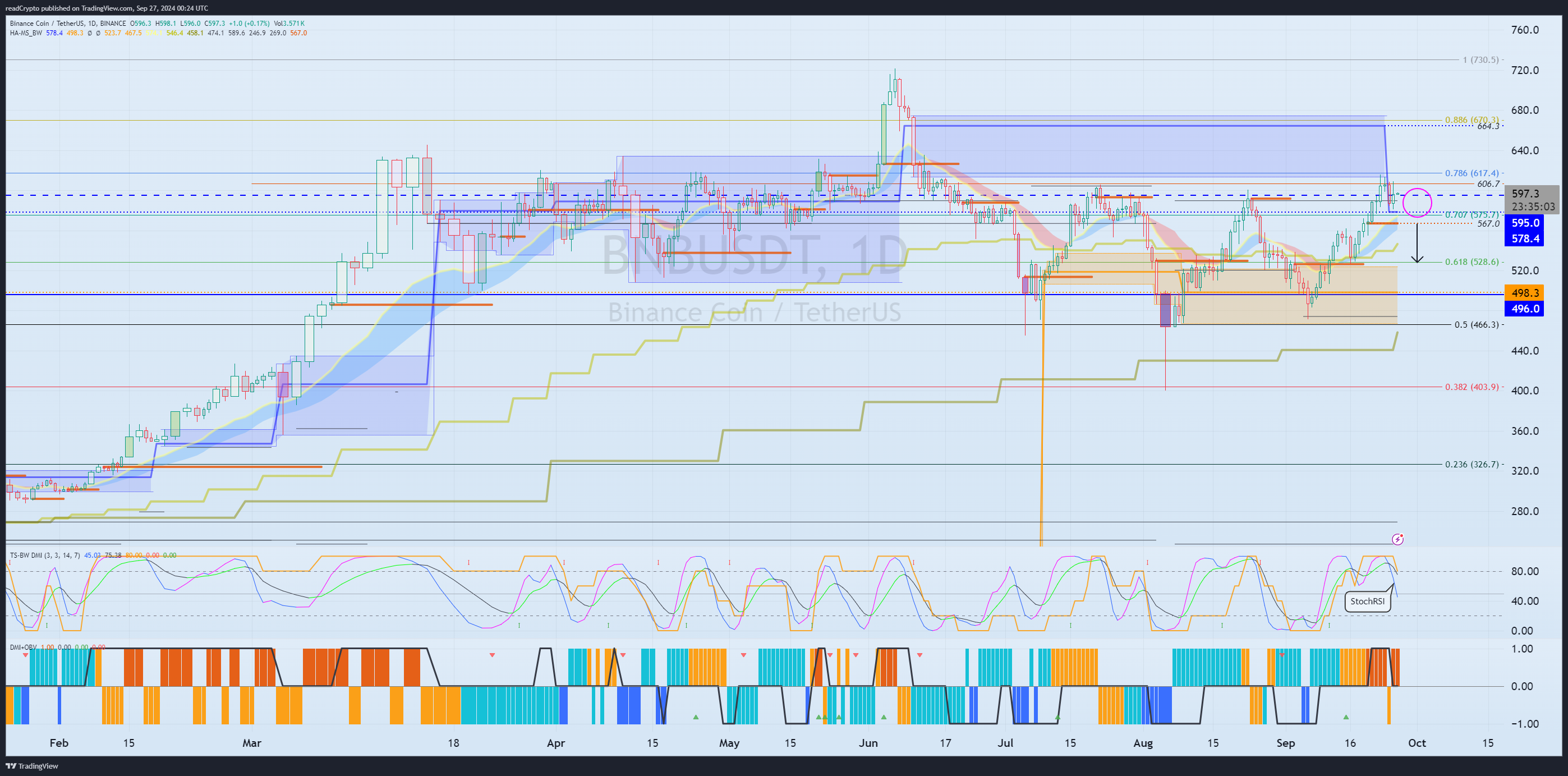This screenshot has width=1568, height=776.
Task: Click the 80.00 tick on the StochRSI pane axis
Action: point(1525,571)
